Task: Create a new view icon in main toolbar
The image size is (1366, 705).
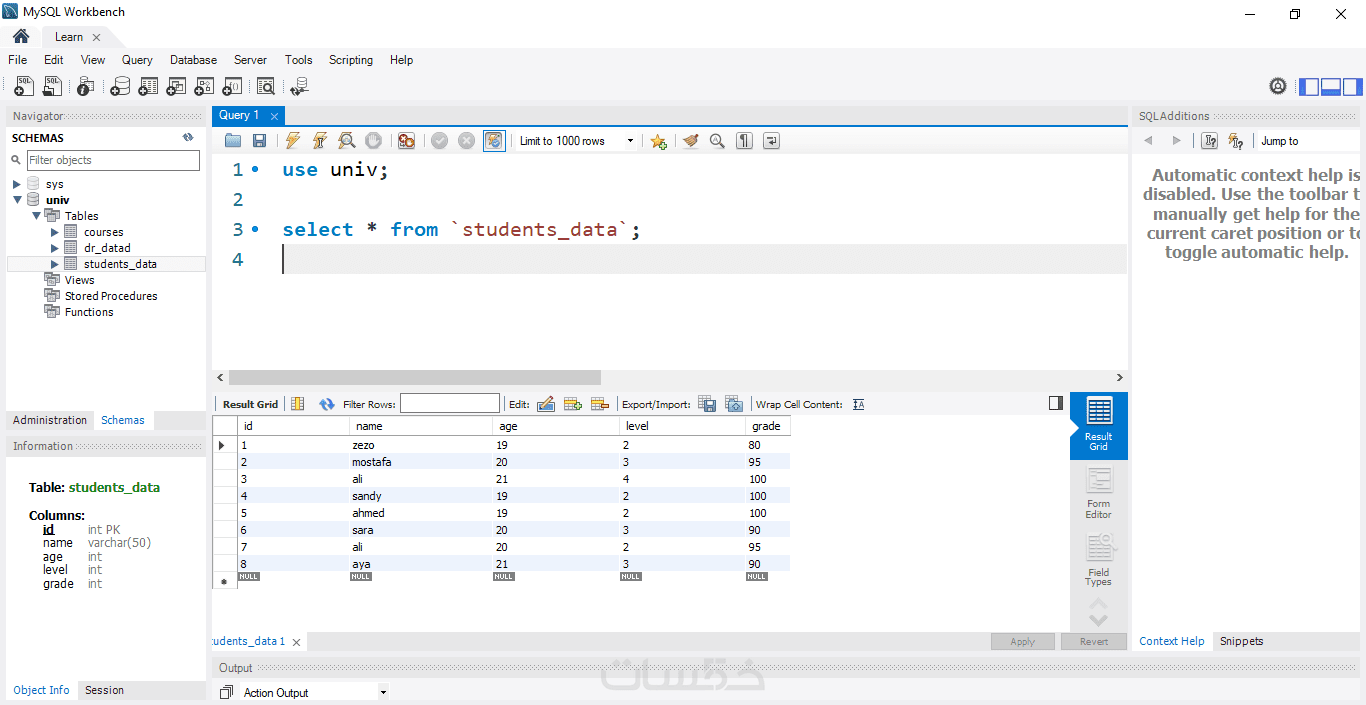Action: tap(176, 86)
